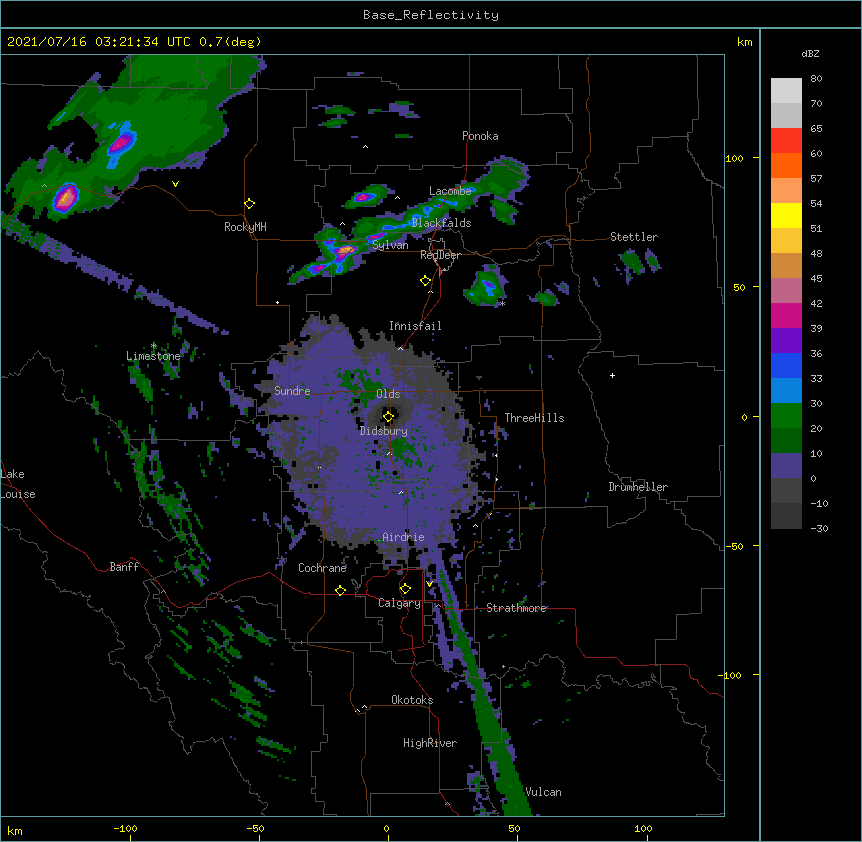Click the yellow v marker northeast of Calgary
Screen dimensions: 862x842
[x=429, y=584]
